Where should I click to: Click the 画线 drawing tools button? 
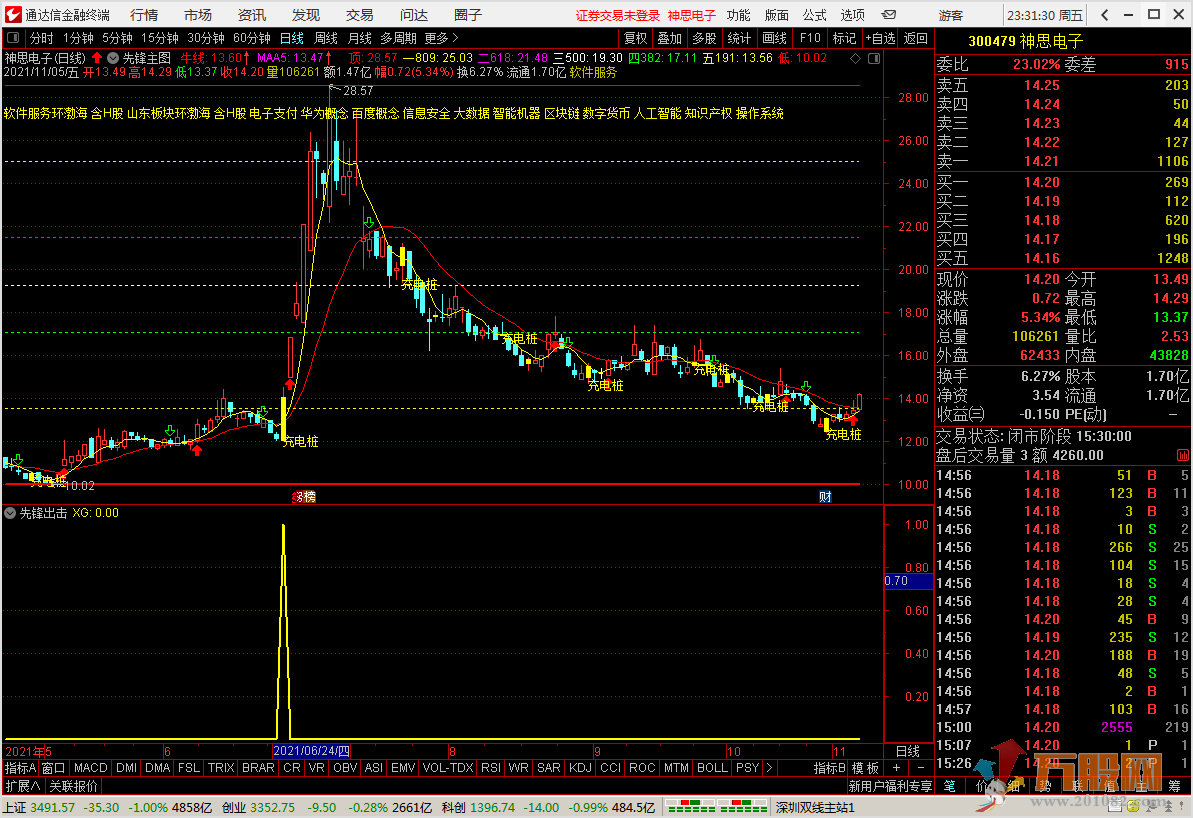click(x=775, y=38)
